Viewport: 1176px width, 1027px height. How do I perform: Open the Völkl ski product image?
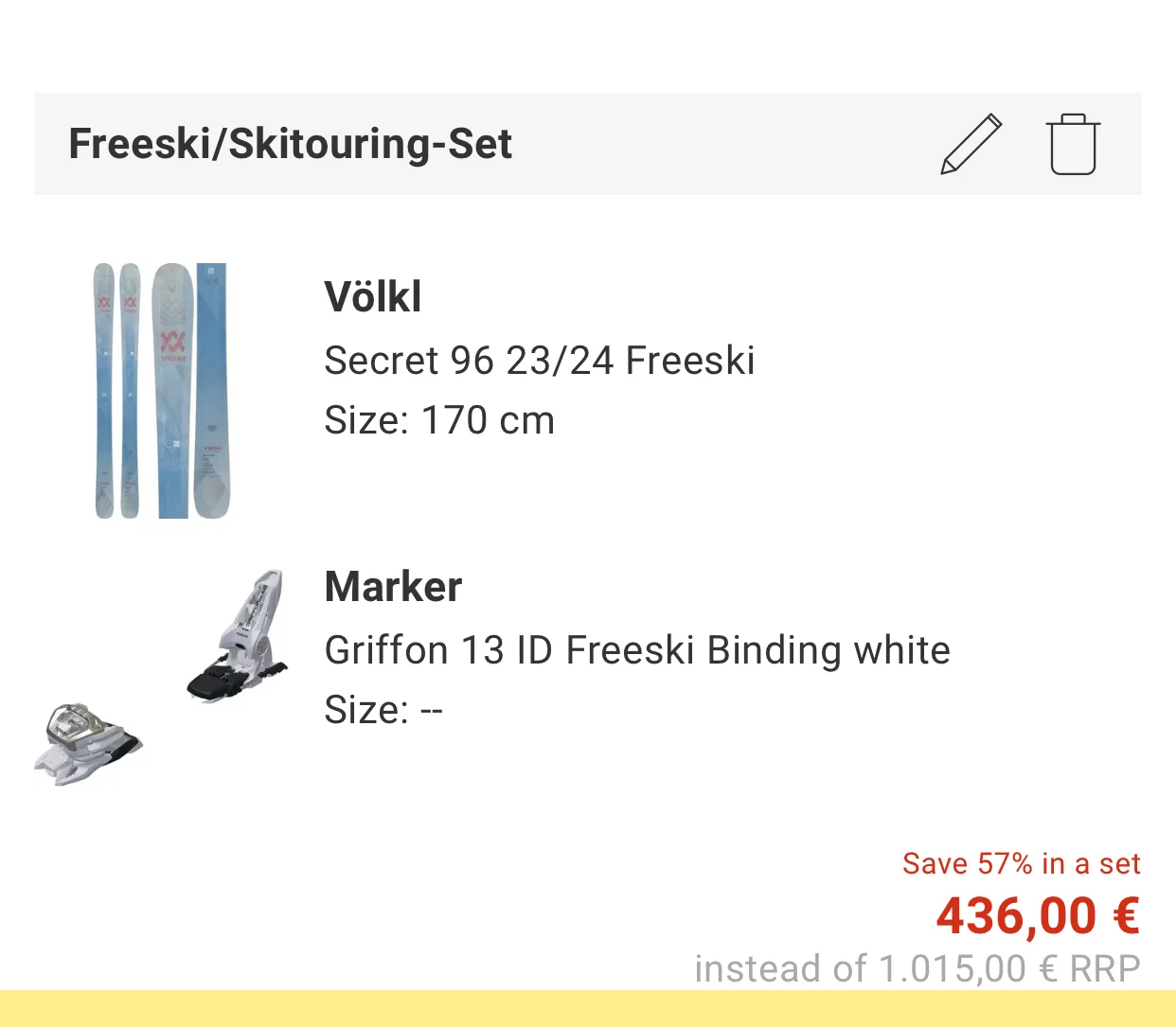point(162,390)
